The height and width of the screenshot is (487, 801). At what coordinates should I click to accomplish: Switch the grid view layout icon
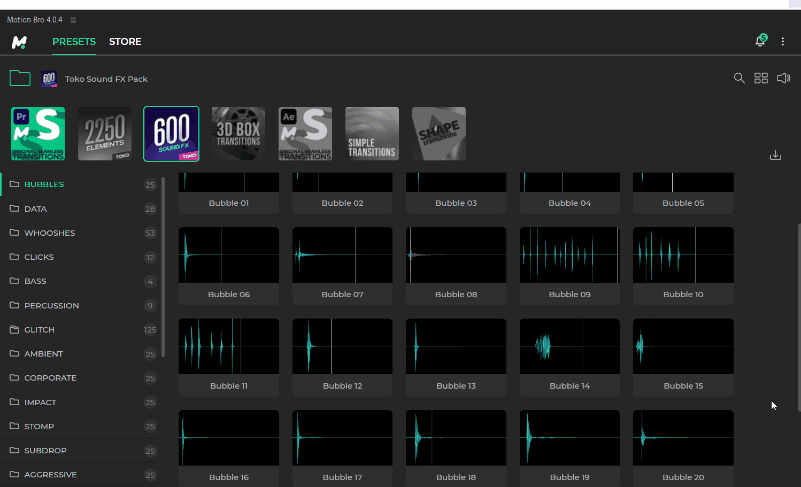pyautogui.click(x=761, y=78)
